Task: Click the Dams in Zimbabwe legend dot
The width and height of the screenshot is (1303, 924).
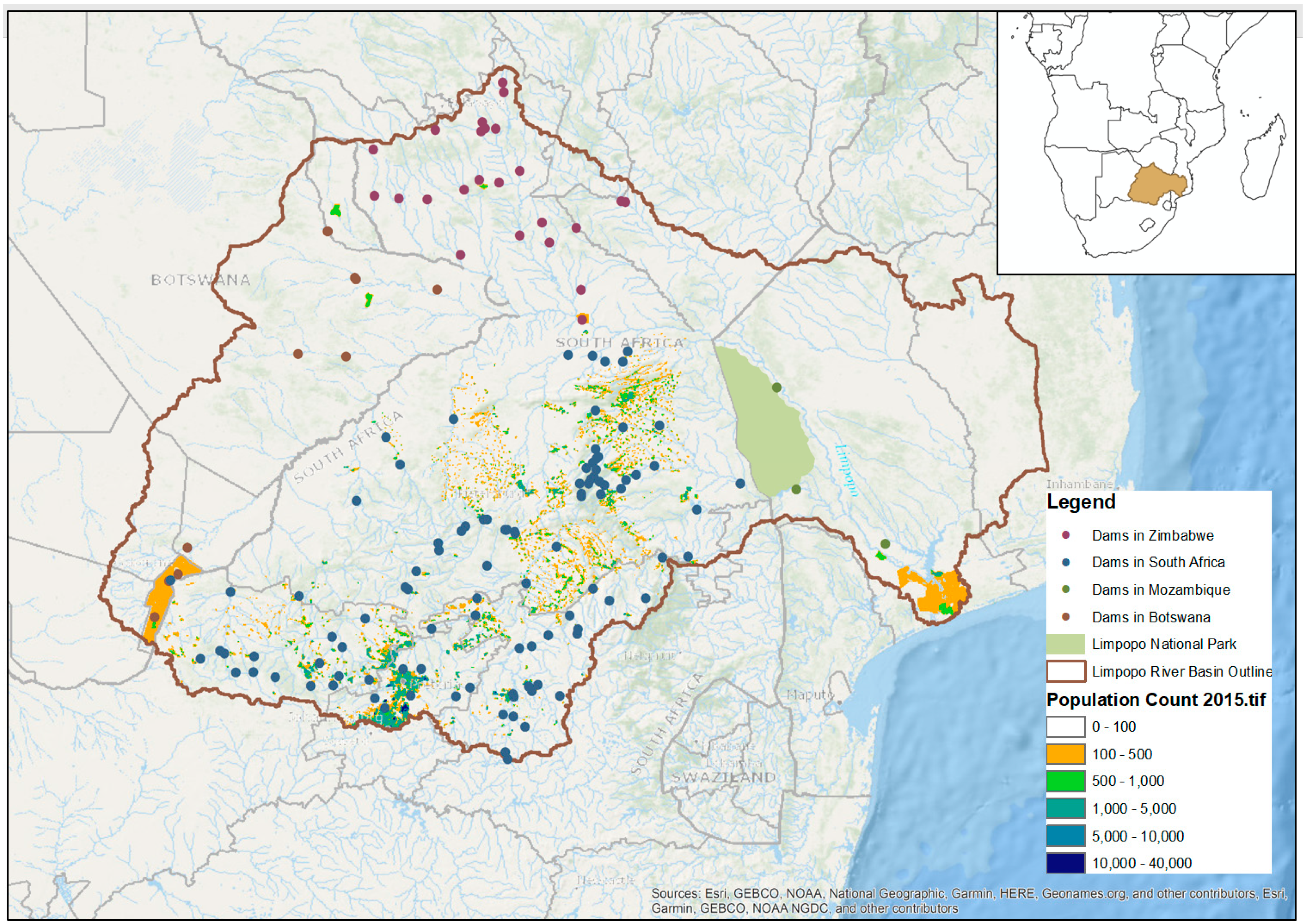Action: coord(1066,535)
